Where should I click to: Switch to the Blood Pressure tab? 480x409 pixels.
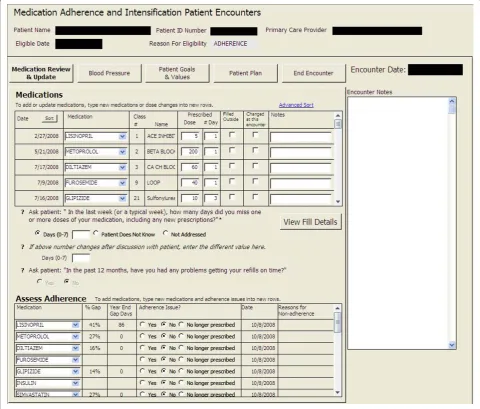click(x=109, y=73)
